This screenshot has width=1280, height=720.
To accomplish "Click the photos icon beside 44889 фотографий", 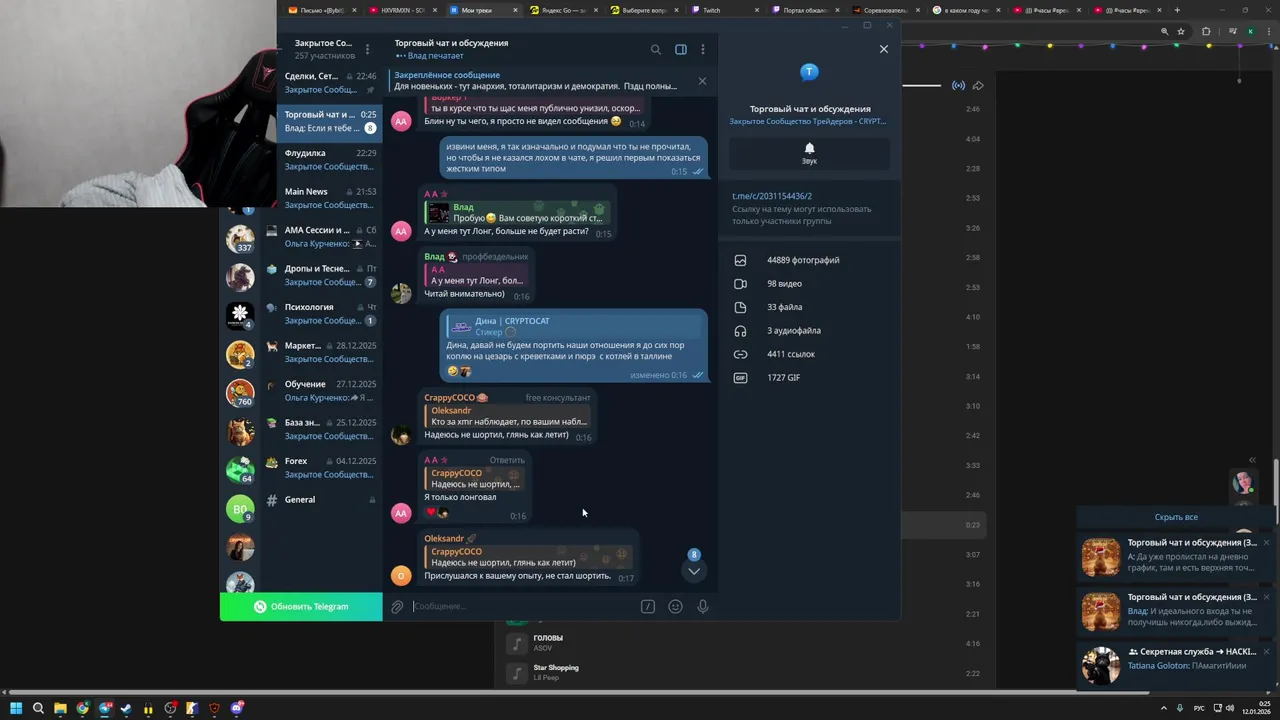I will click(740, 260).
